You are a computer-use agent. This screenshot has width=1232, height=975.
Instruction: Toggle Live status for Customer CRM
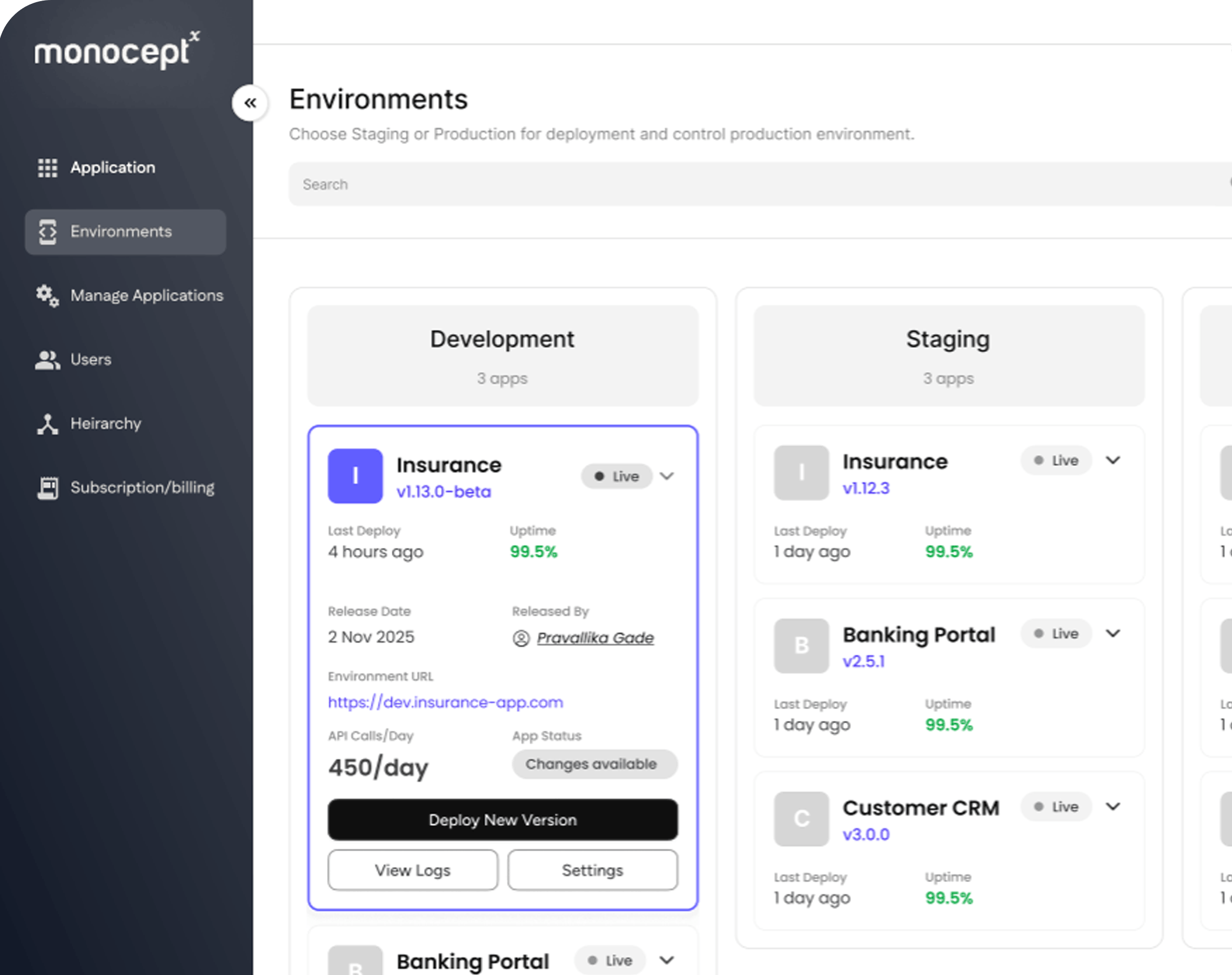tap(1056, 806)
